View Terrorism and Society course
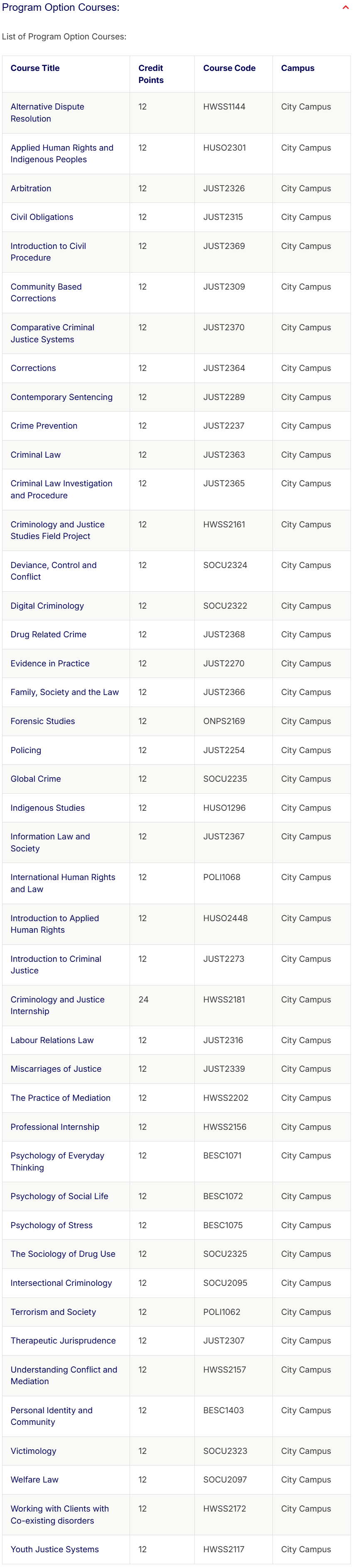The image size is (353, 1568). click(53, 1312)
